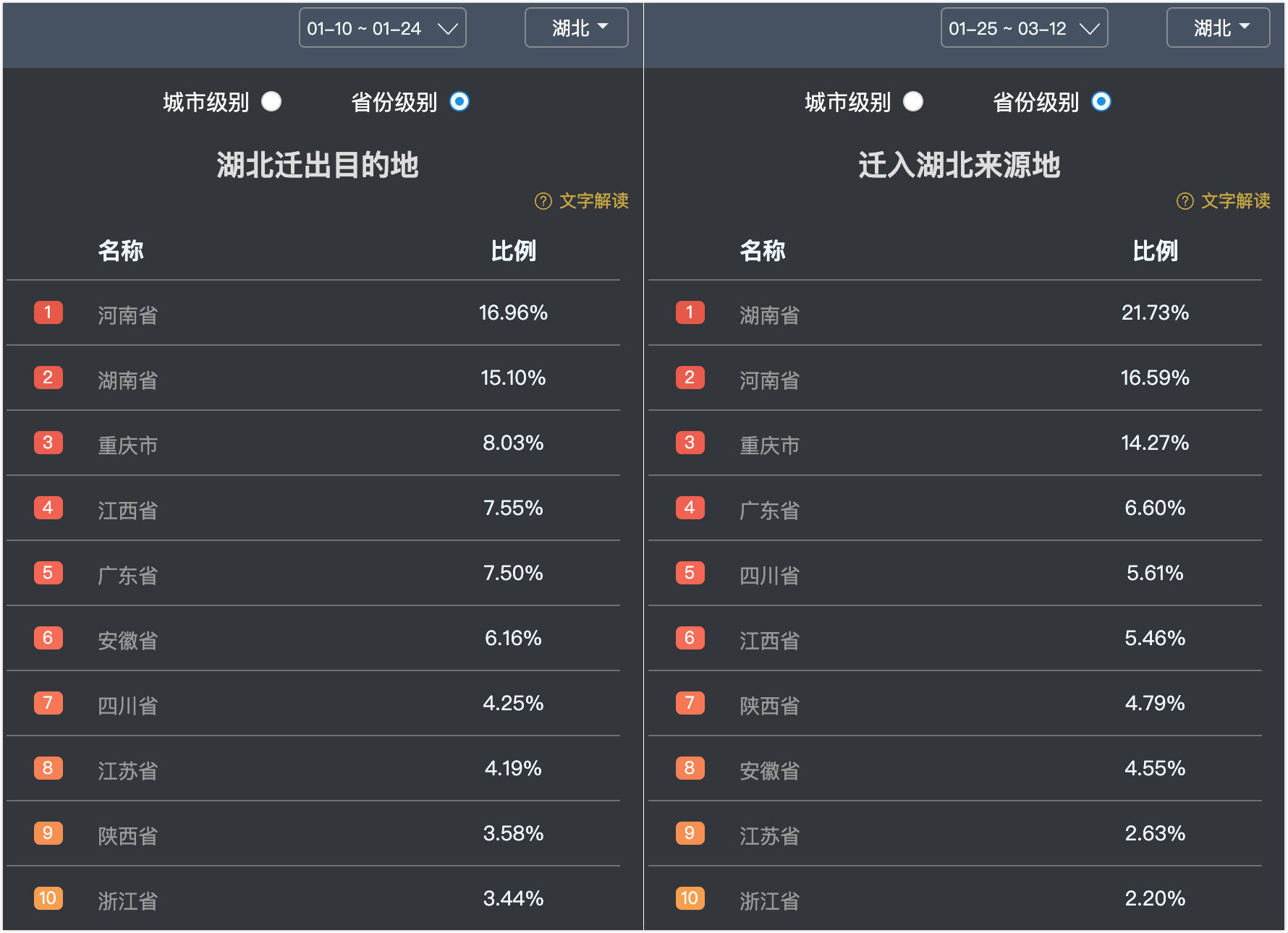Click 比例 column header in right table
1288x933 pixels.
1155,250
